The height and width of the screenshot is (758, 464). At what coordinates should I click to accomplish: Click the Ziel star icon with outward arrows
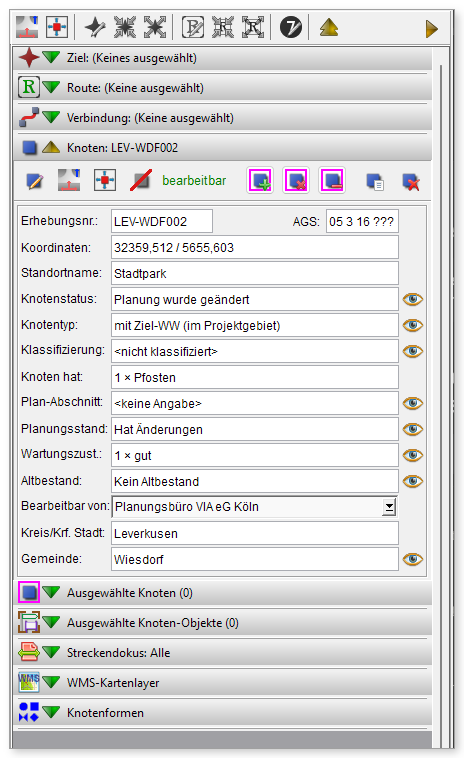[155, 27]
